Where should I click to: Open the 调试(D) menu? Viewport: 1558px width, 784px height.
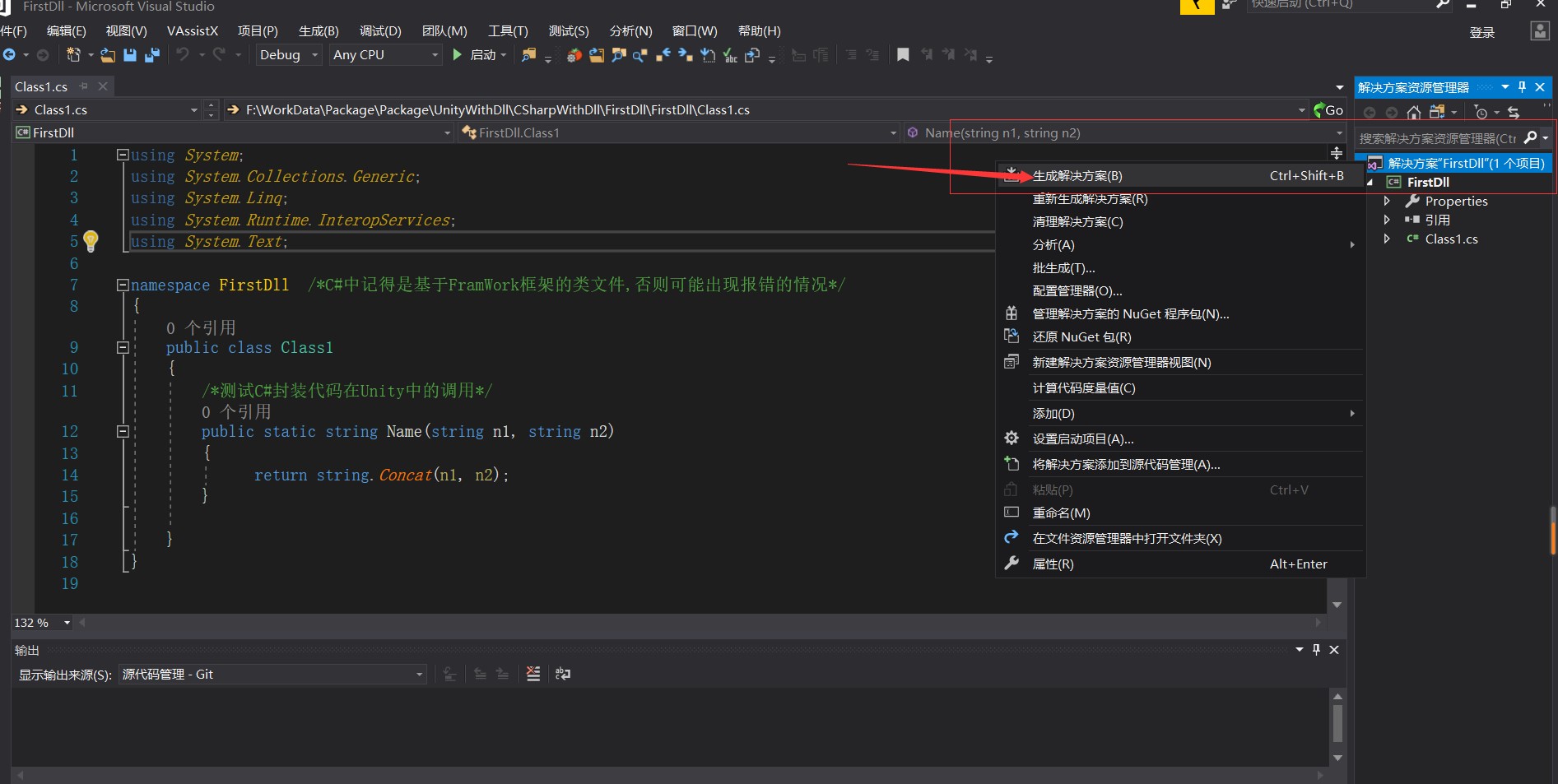point(379,30)
